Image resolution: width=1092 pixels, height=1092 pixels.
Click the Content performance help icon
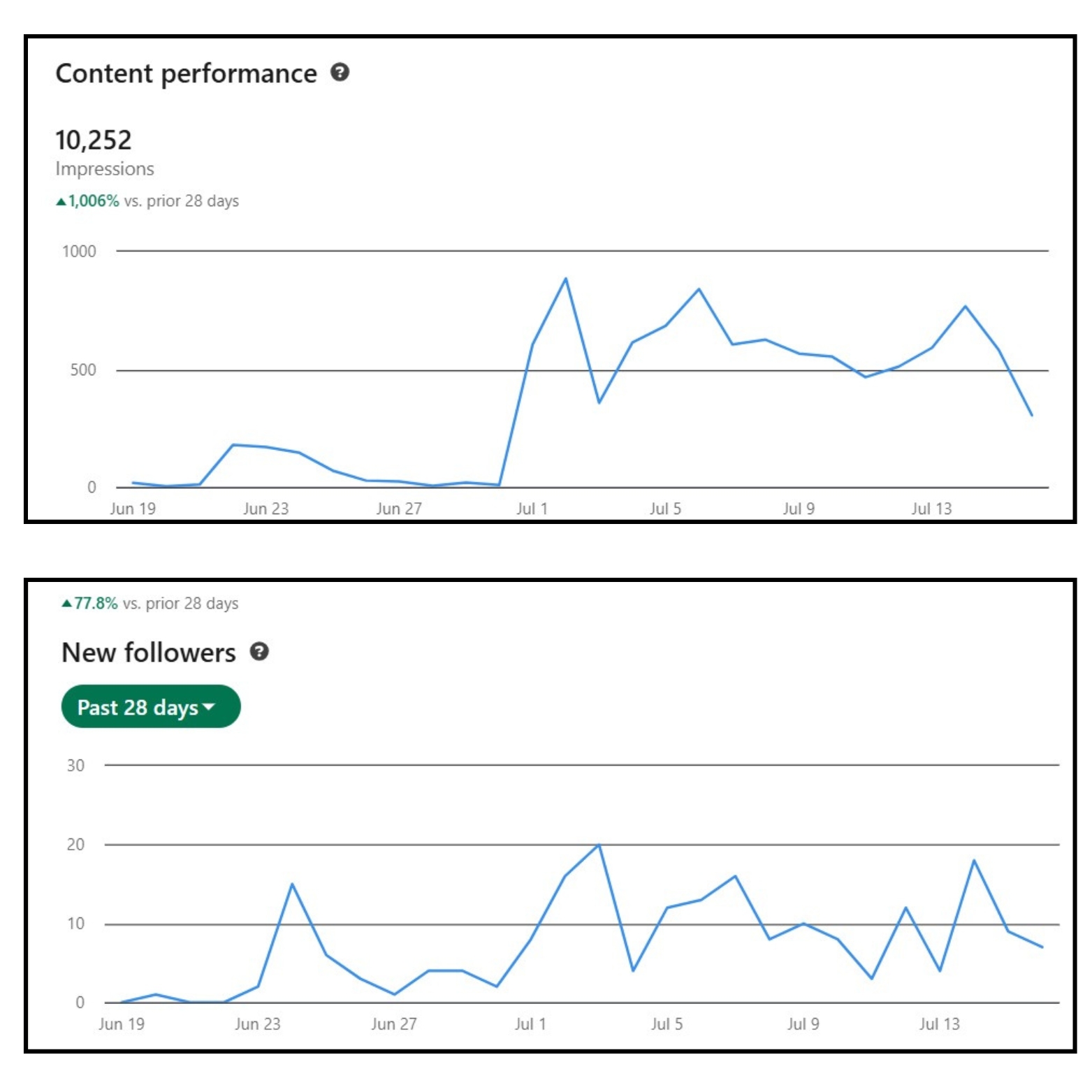click(341, 73)
